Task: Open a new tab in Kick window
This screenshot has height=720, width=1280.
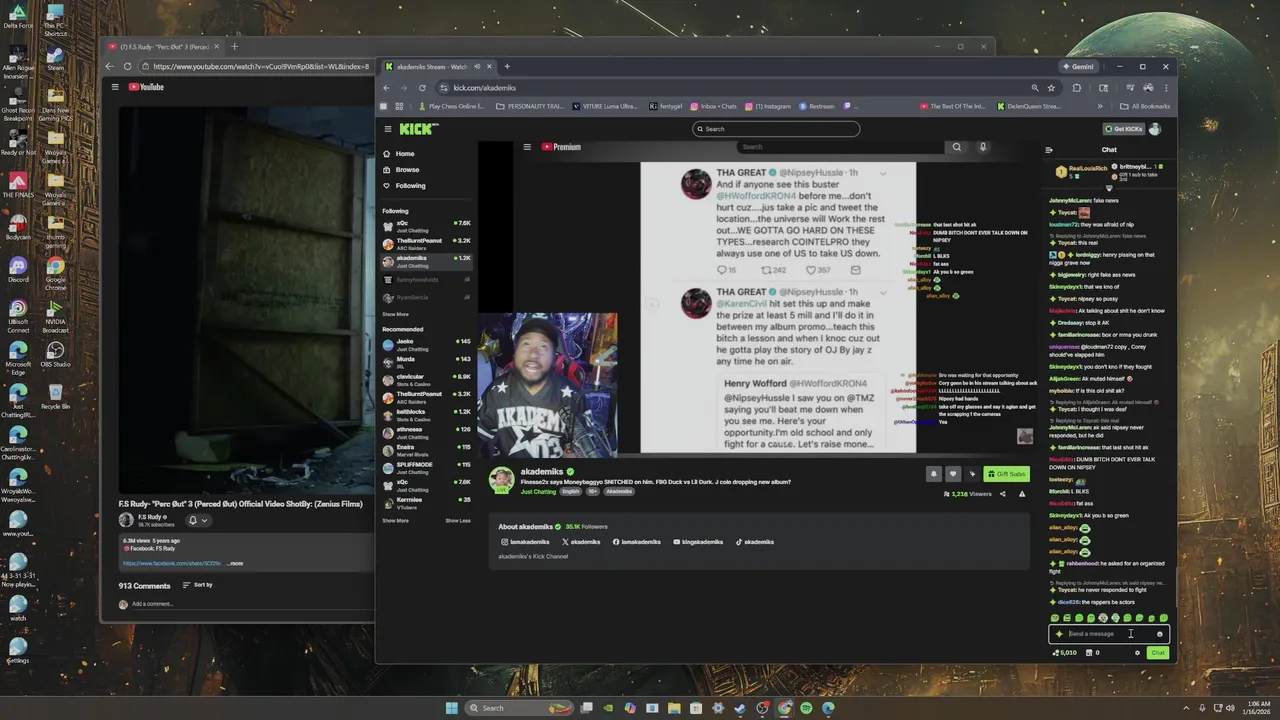Action: tap(507, 67)
